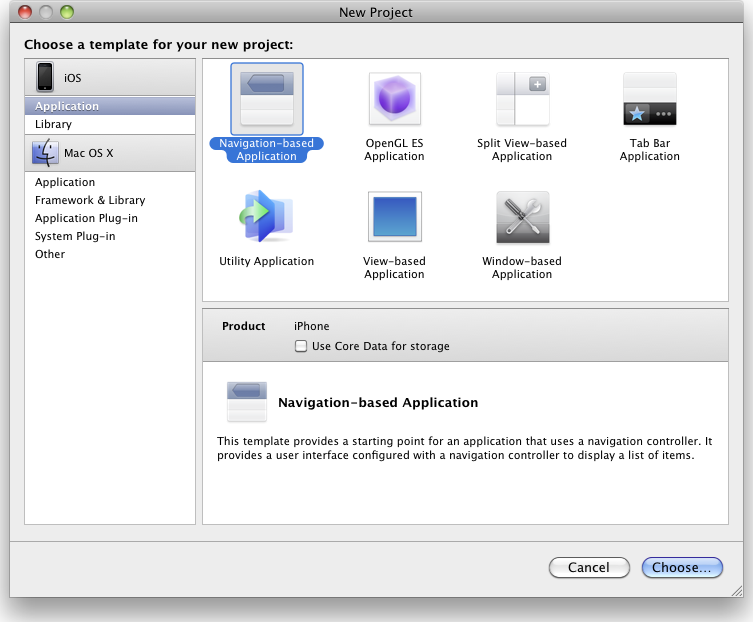Open Framework & Library category
753x622 pixels.
coord(110,200)
